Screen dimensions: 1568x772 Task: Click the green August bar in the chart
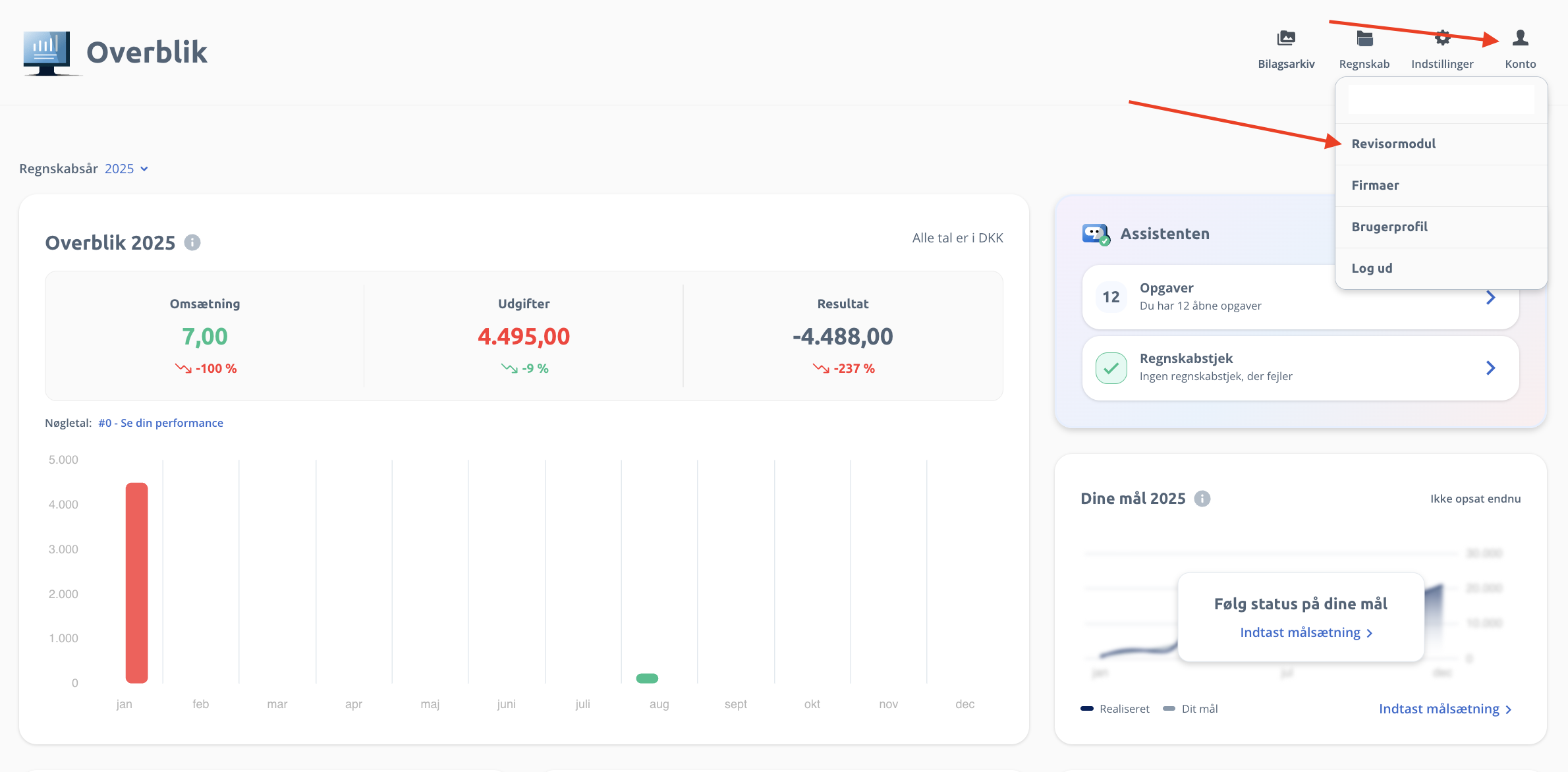click(647, 678)
